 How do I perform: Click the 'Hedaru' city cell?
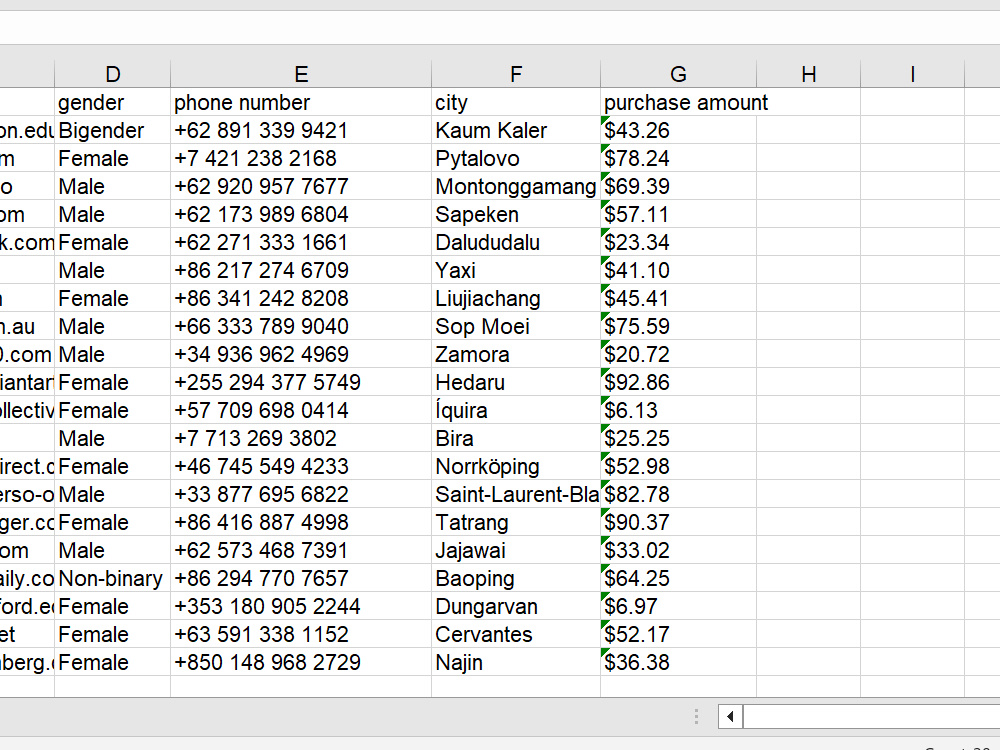(x=516, y=382)
